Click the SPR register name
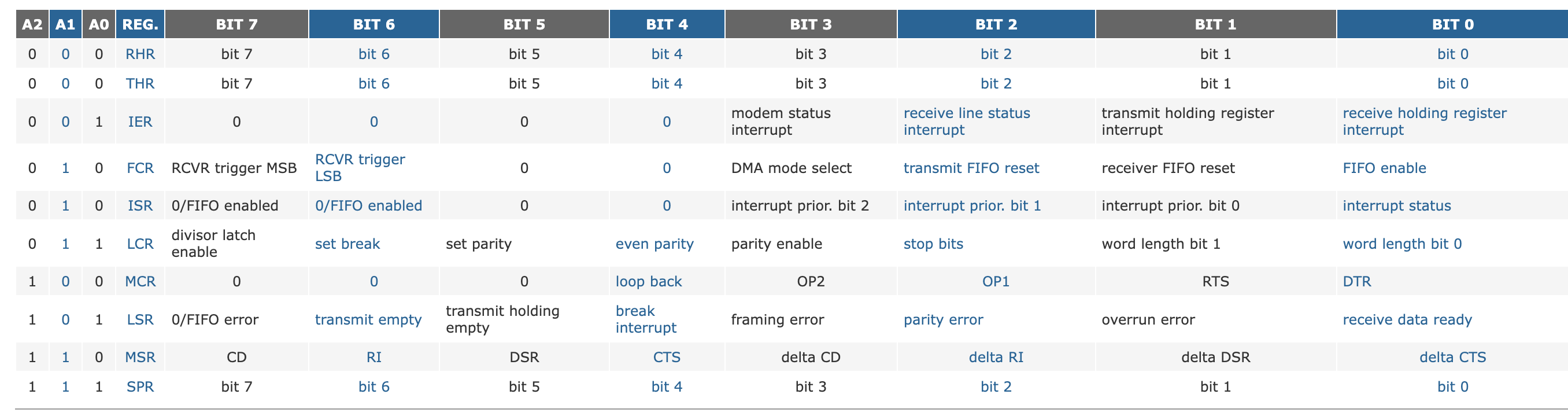 point(140,386)
